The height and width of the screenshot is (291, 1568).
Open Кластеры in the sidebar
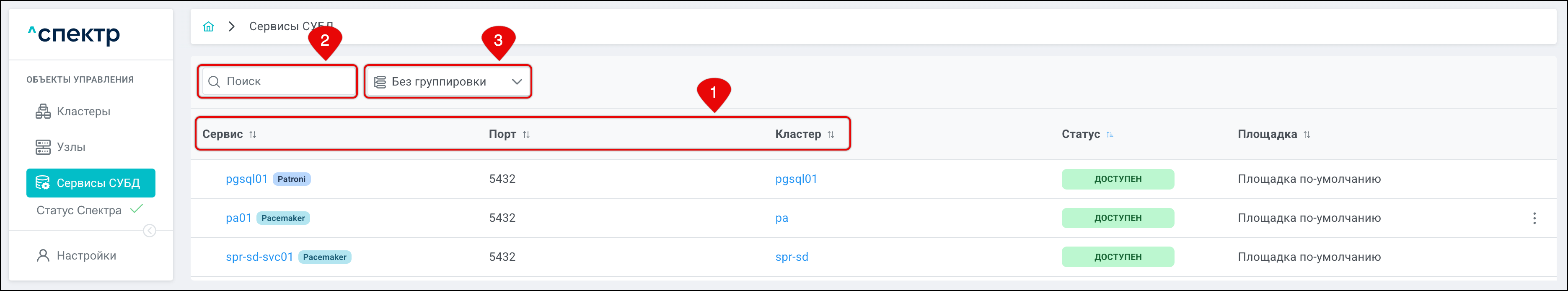83,112
